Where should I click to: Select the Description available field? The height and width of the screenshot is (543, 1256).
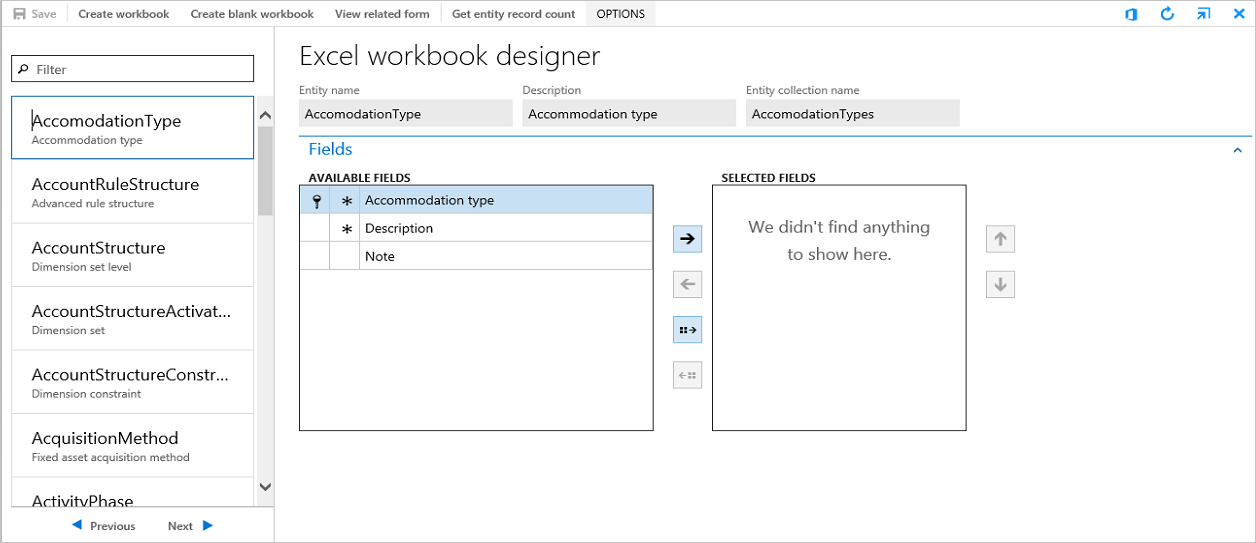click(476, 228)
